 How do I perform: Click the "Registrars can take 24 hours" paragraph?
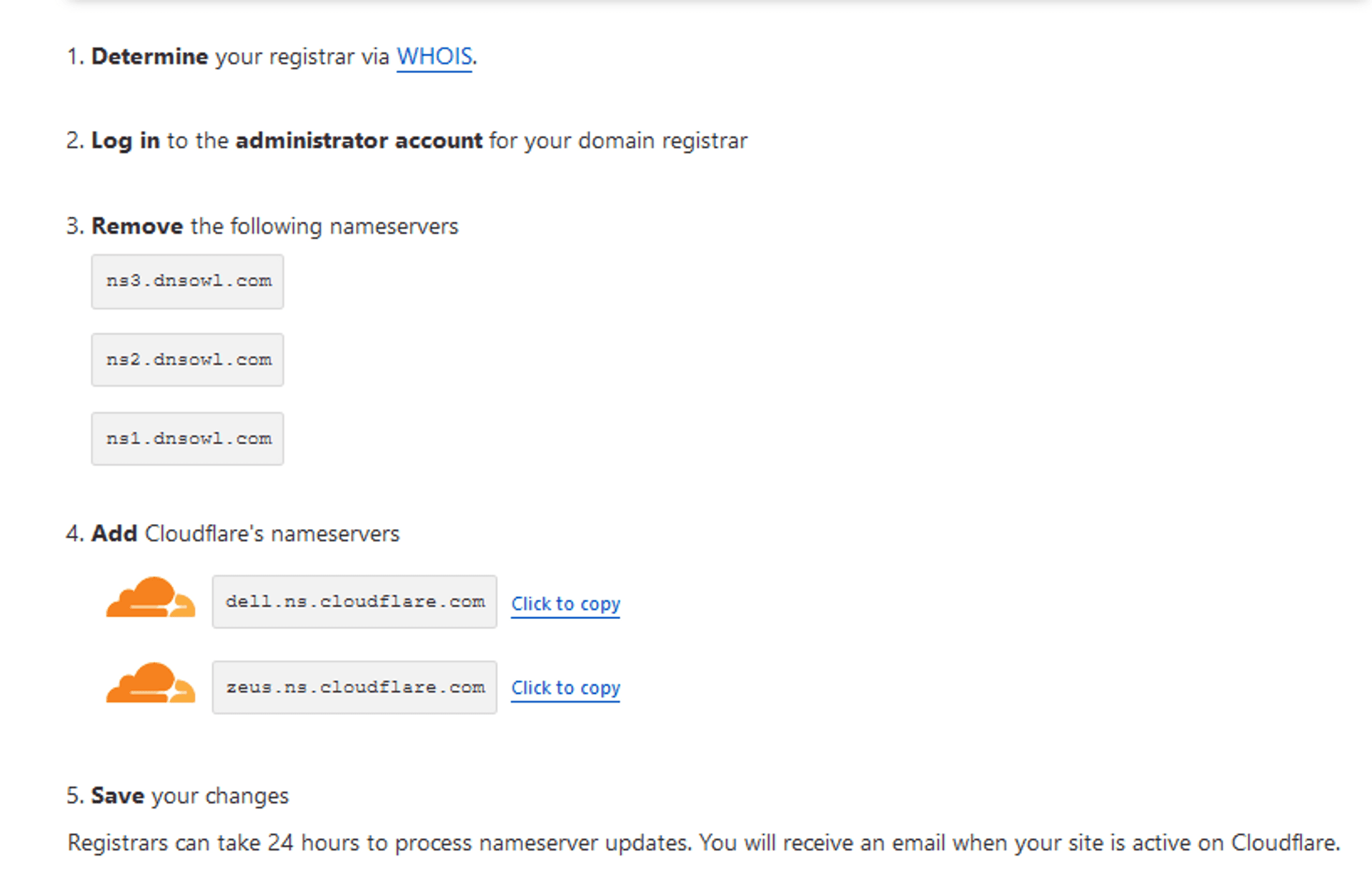point(703,843)
